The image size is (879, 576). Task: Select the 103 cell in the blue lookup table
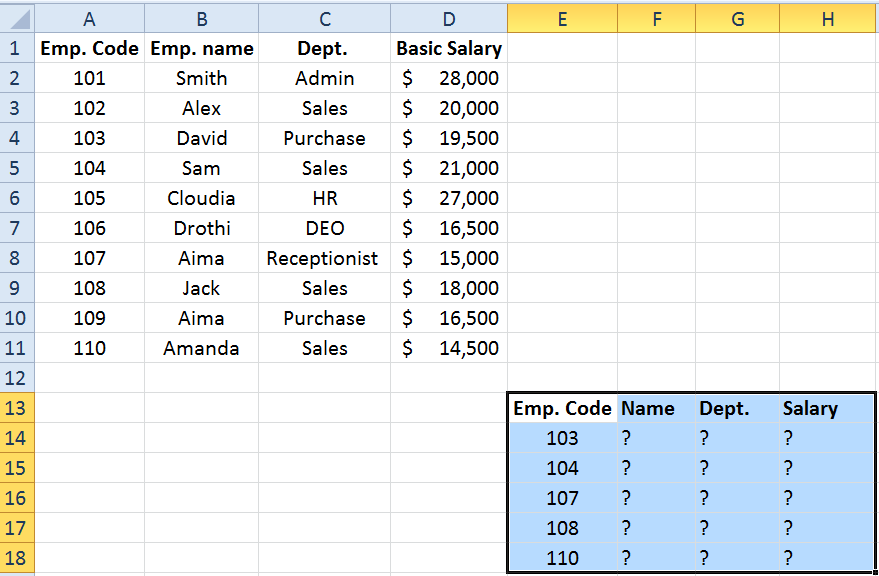tap(562, 438)
